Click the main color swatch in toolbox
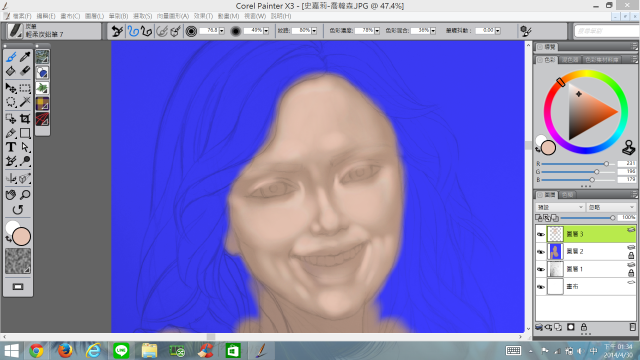The image size is (640, 360). (21, 237)
